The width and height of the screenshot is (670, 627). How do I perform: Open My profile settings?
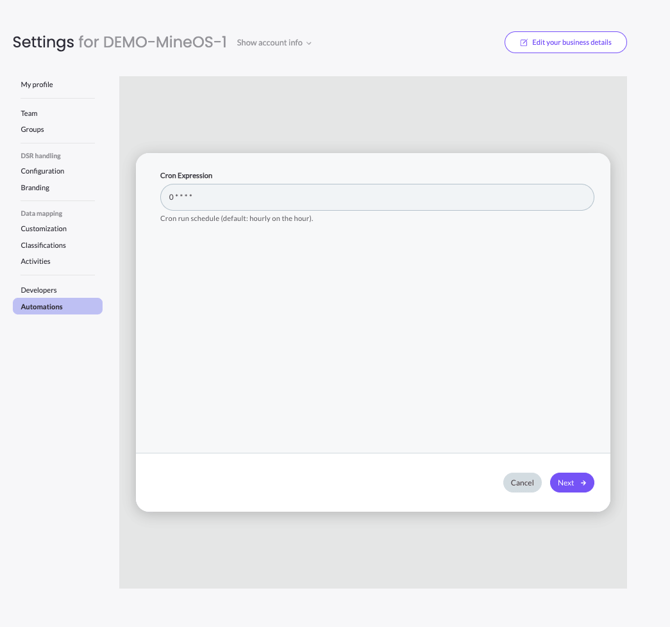37,85
